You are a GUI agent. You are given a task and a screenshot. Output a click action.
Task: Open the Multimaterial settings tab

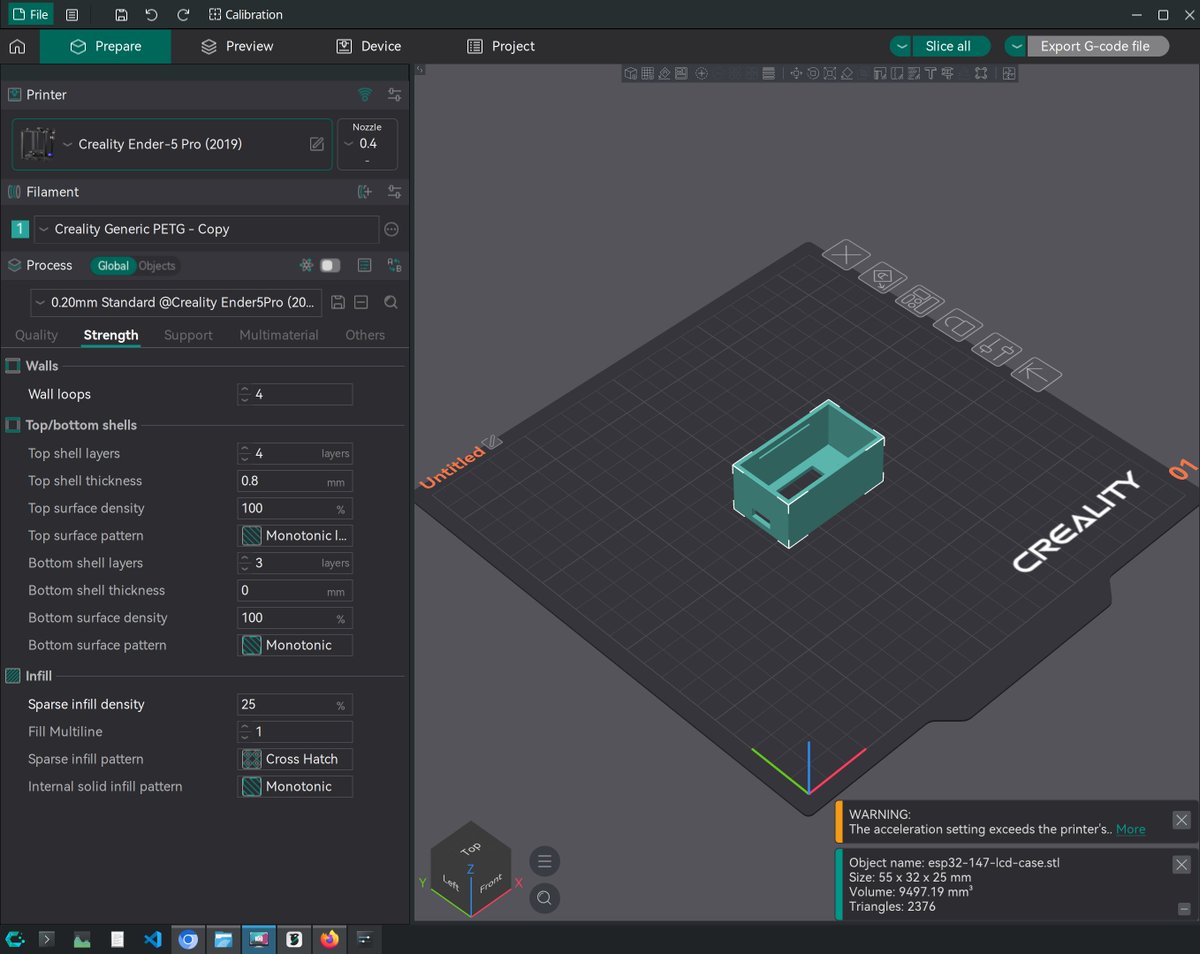tap(279, 335)
